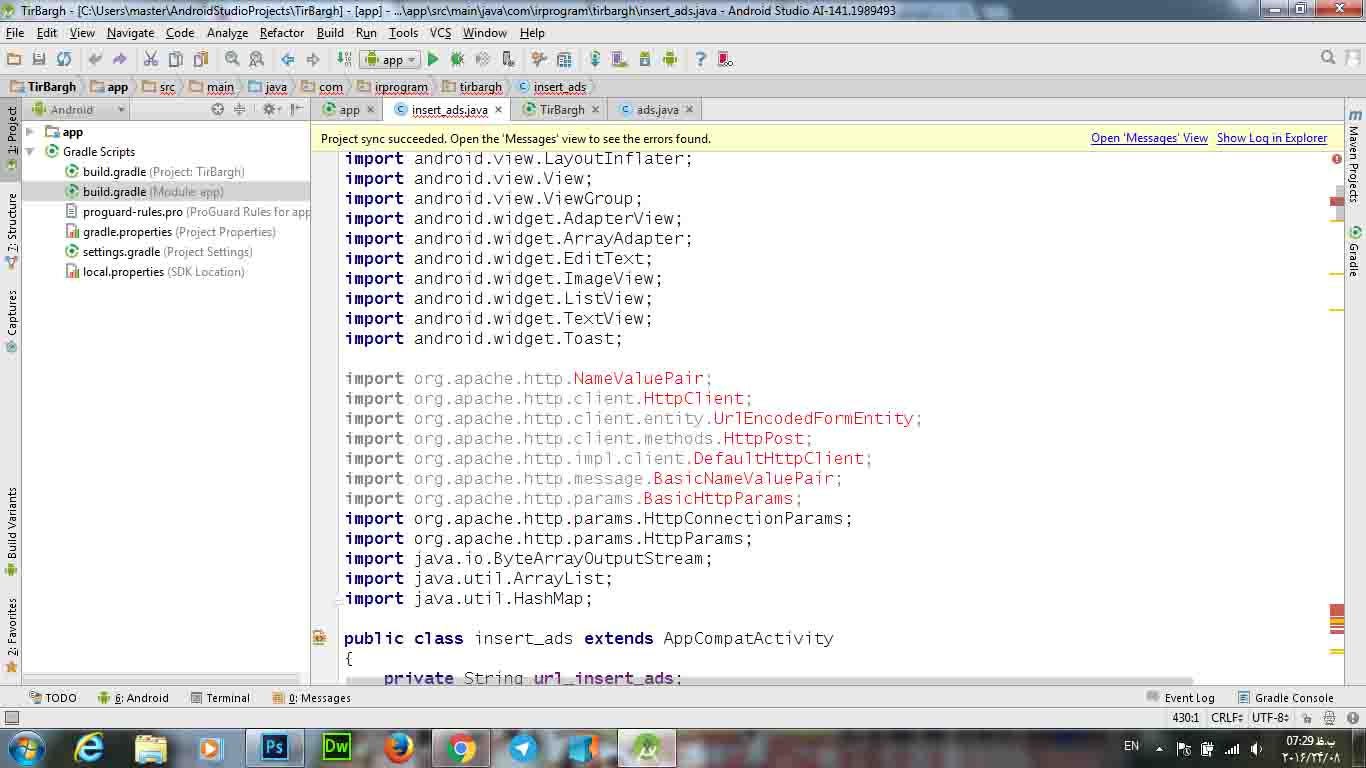Viewport: 1366px width, 768px height.
Task: Expand the app node in project tree
Action: point(30,132)
